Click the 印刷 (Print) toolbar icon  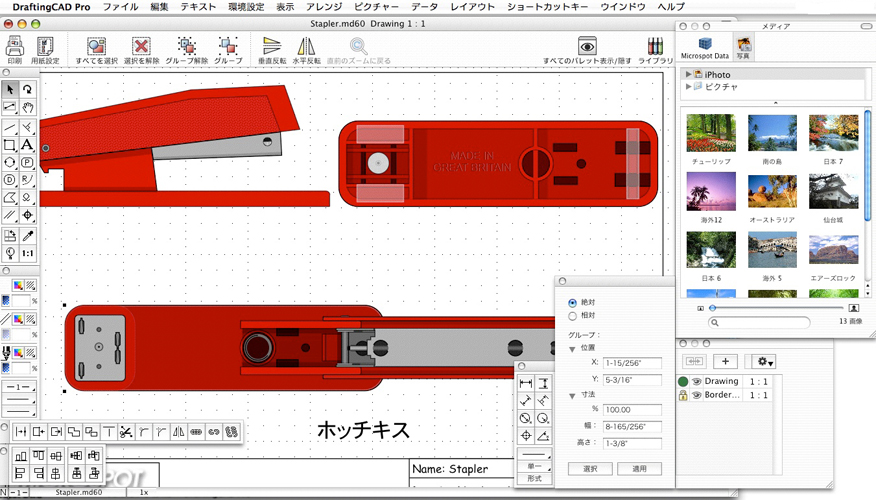coord(14,47)
